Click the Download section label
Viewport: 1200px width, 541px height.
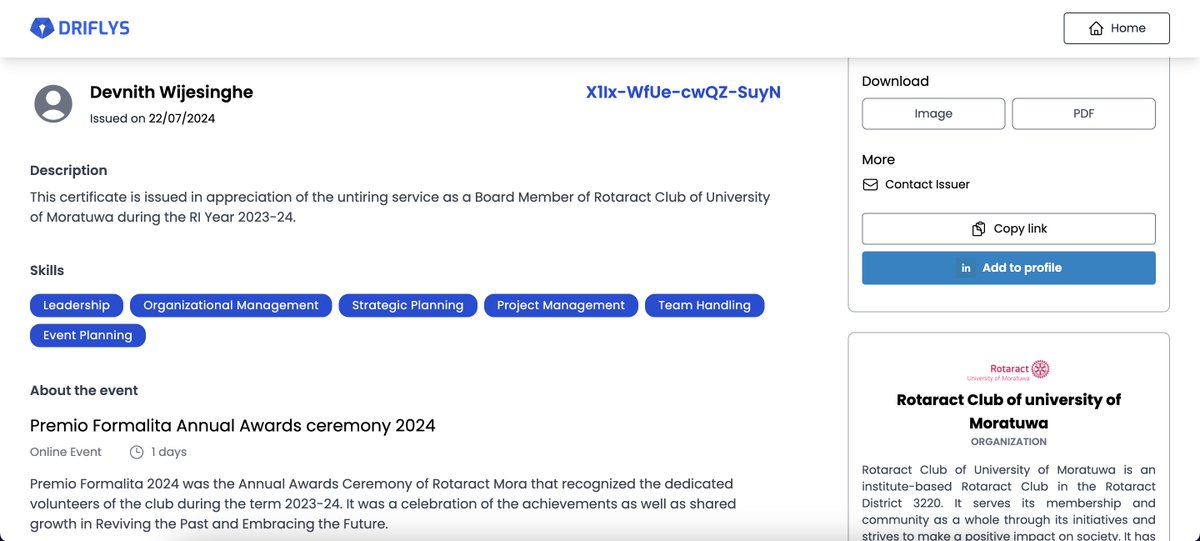(895, 81)
